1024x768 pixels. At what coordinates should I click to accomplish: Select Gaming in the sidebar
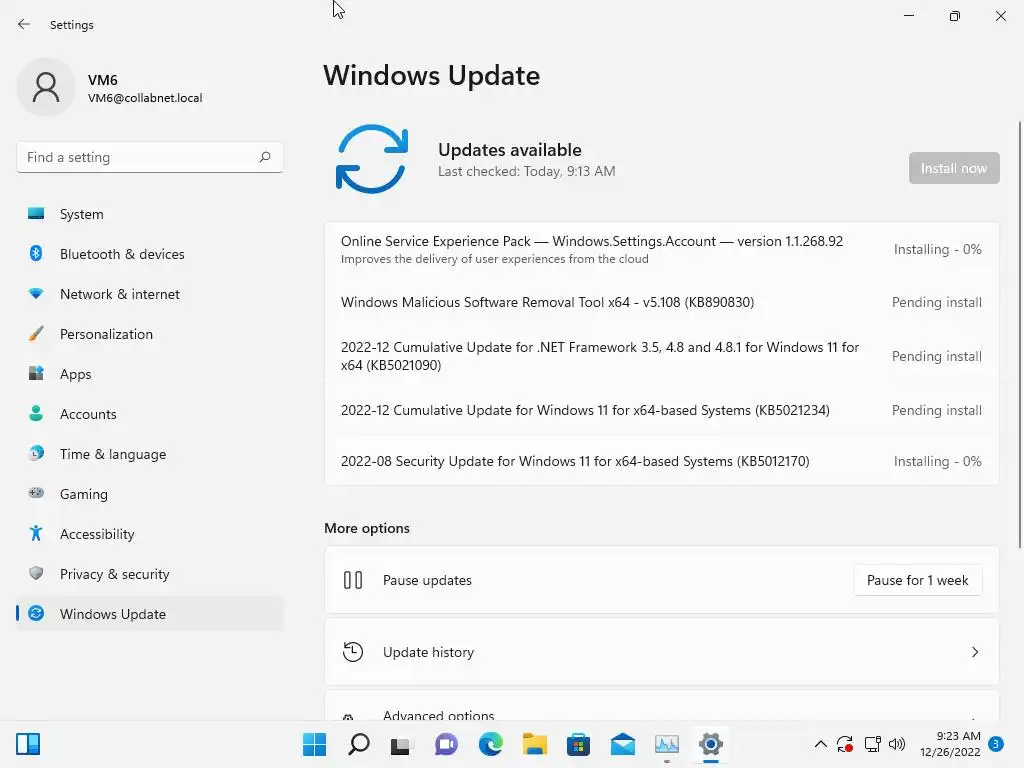(x=150, y=494)
